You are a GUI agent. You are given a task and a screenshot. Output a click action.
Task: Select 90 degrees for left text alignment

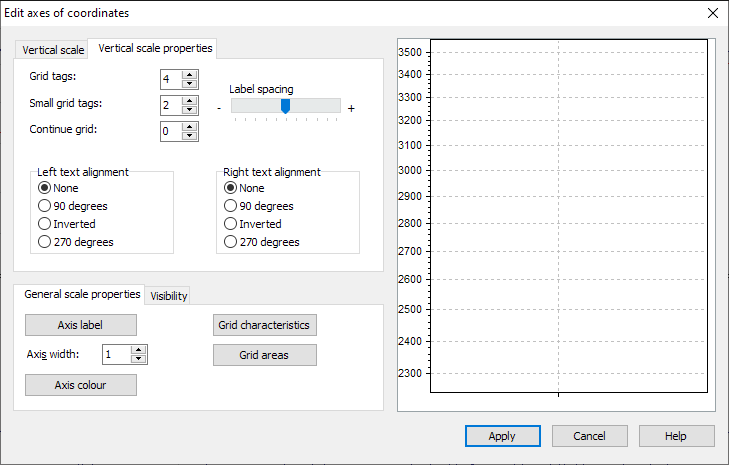point(44,206)
